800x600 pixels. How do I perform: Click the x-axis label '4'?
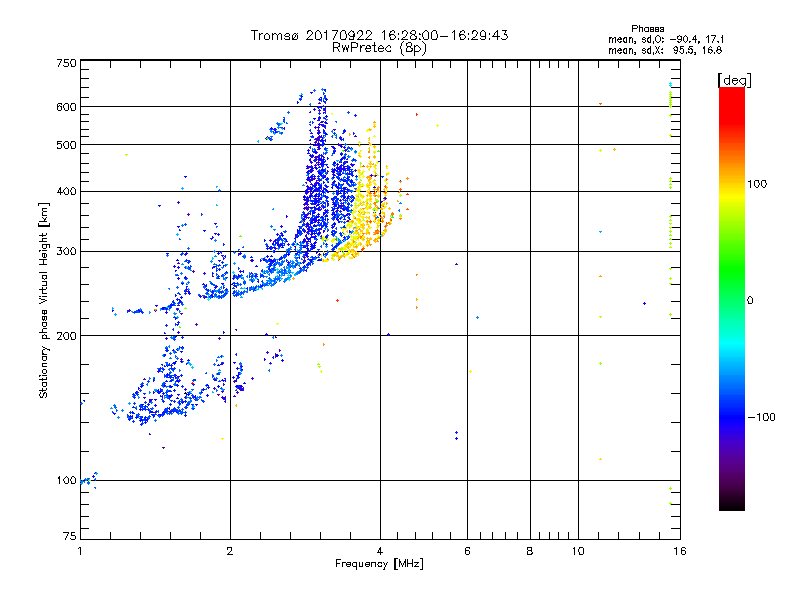coord(380,551)
